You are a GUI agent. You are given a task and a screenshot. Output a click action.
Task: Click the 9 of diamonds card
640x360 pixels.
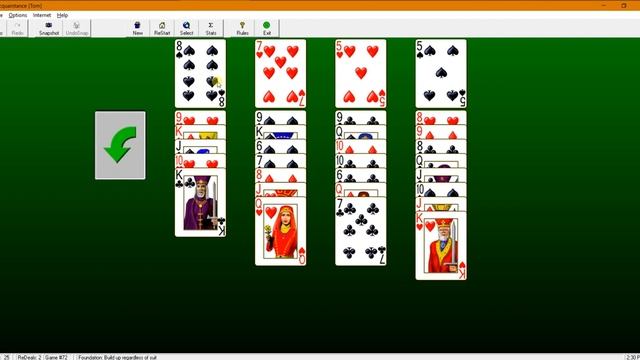(441, 132)
